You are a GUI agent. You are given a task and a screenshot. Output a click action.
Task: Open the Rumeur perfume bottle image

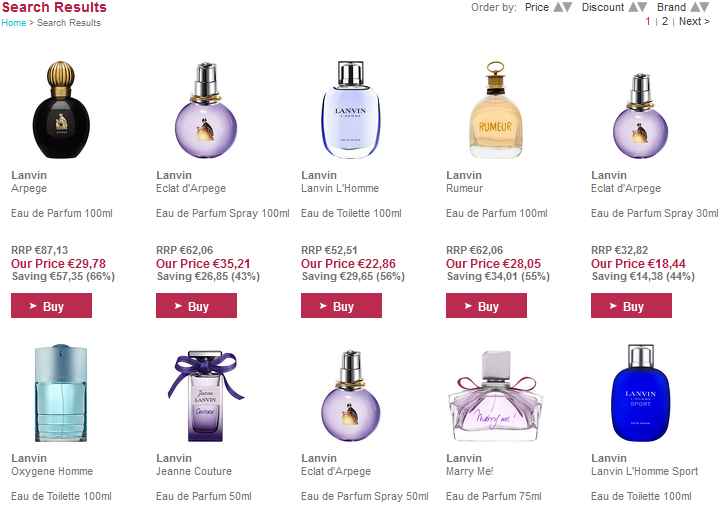pyautogui.click(x=495, y=110)
